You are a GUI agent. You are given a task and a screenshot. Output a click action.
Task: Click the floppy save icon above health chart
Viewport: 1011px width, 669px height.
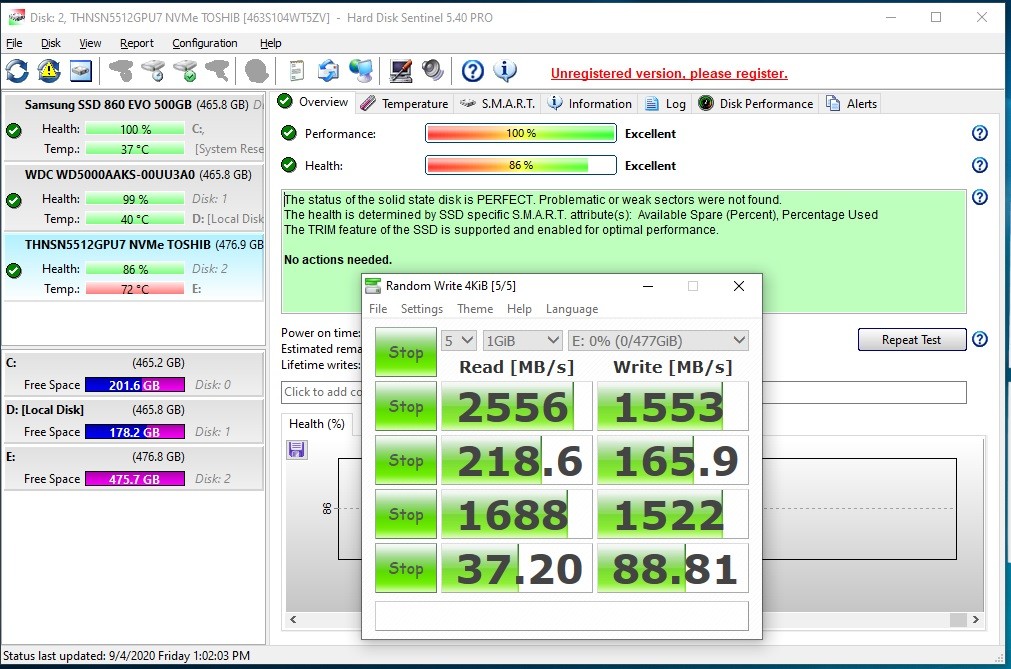click(x=296, y=450)
